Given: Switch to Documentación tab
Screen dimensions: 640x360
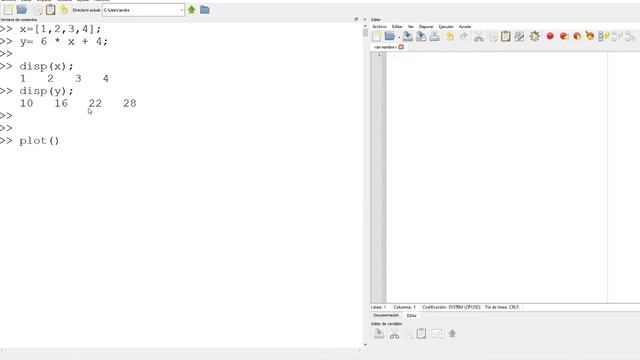Looking at the screenshot, I should (x=386, y=316).
